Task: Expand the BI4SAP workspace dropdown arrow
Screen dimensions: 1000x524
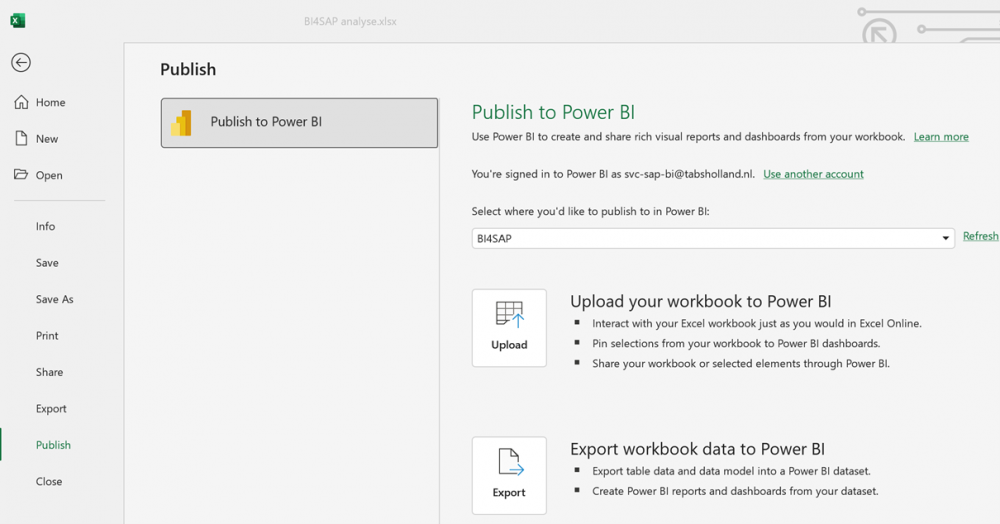Action: coord(945,238)
